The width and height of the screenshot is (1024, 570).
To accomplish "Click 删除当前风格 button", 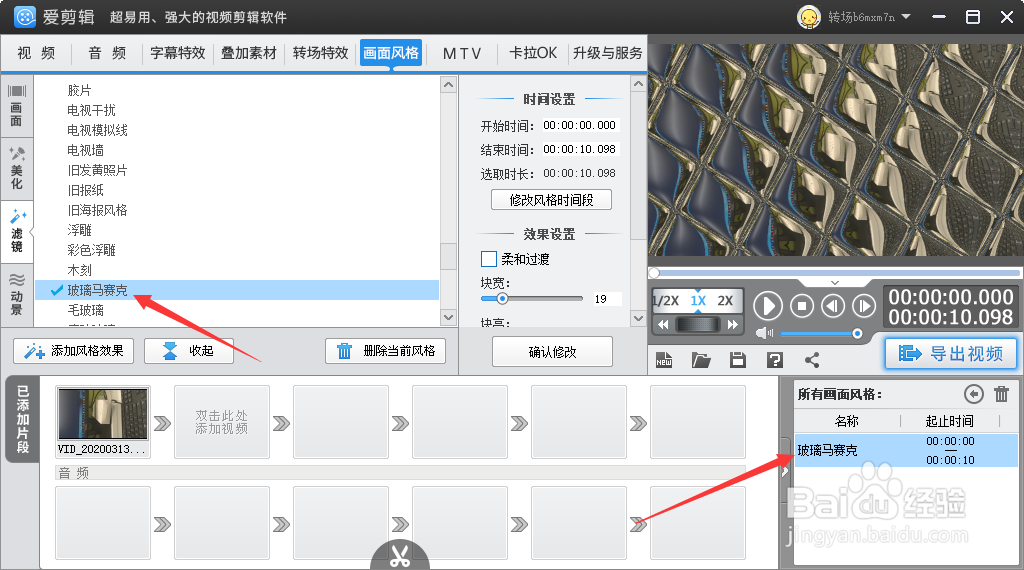I will coord(385,351).
